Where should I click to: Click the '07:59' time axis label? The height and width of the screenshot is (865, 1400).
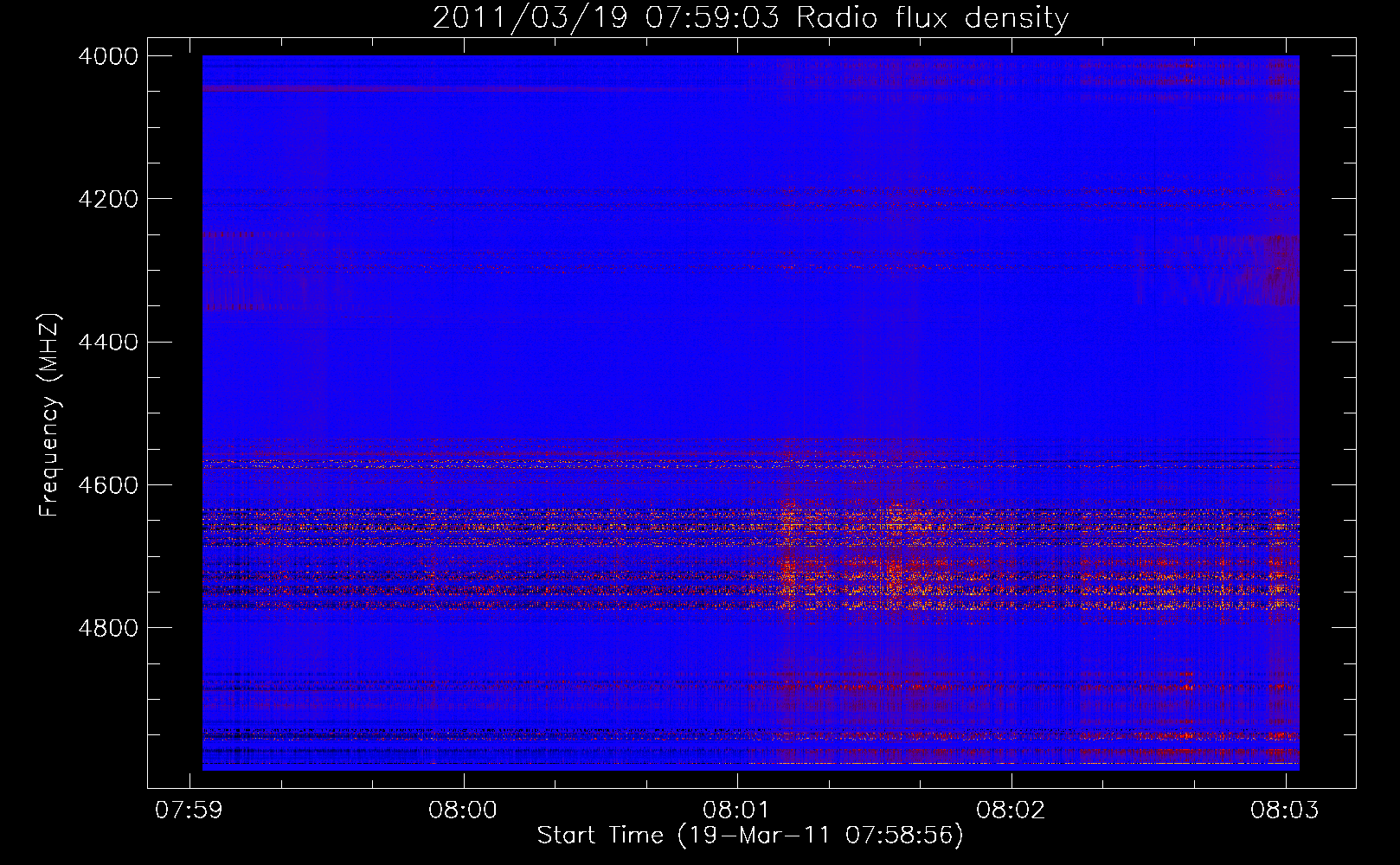pyautogui.click(x=189, y=810)
